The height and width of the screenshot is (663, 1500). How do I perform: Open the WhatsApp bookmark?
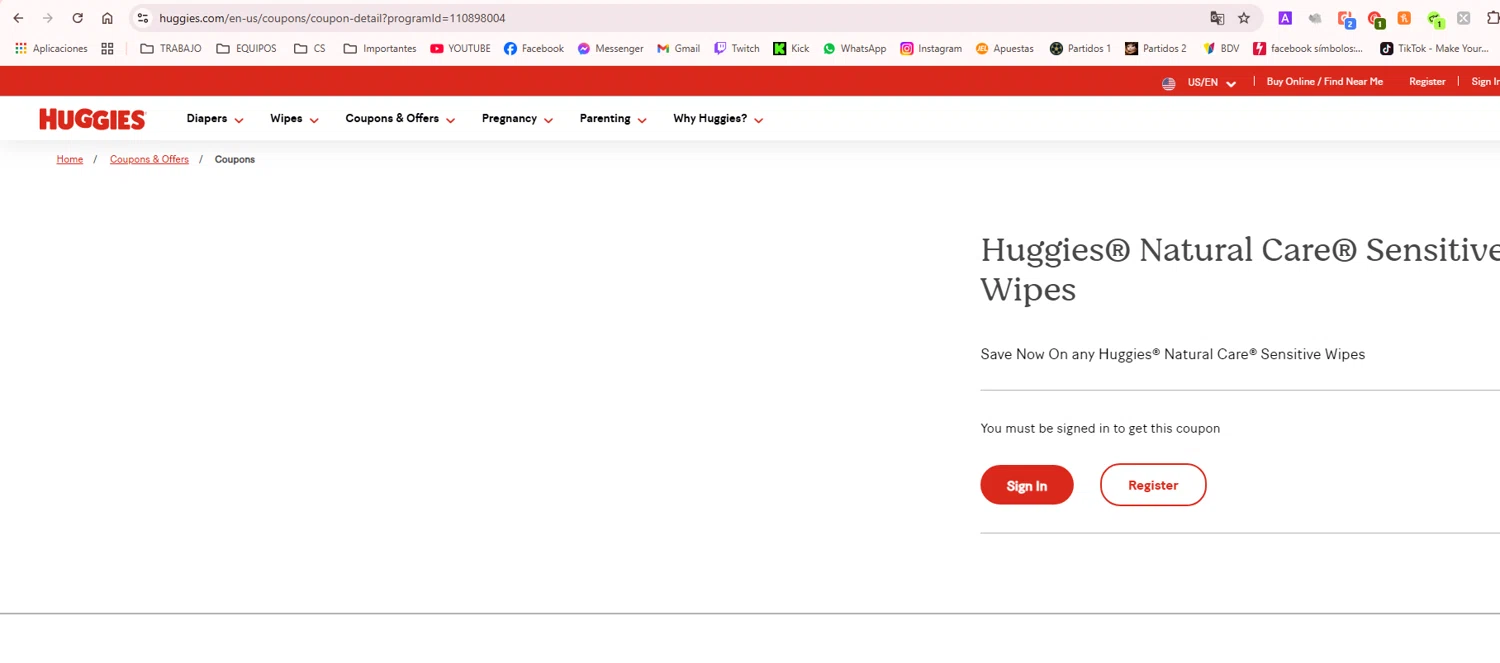854,48
